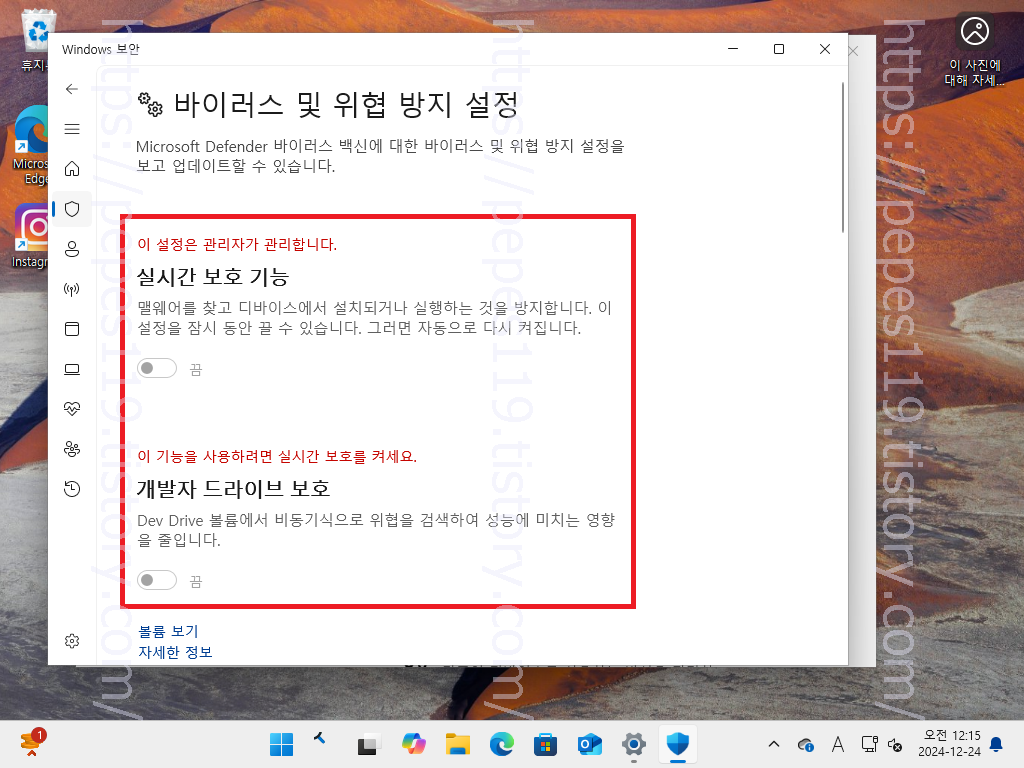Image resolution: width=1024 pixels, height=768 pixels.
Task: Open Microsoft Store from taskbar
Action: tap(545, 744)
